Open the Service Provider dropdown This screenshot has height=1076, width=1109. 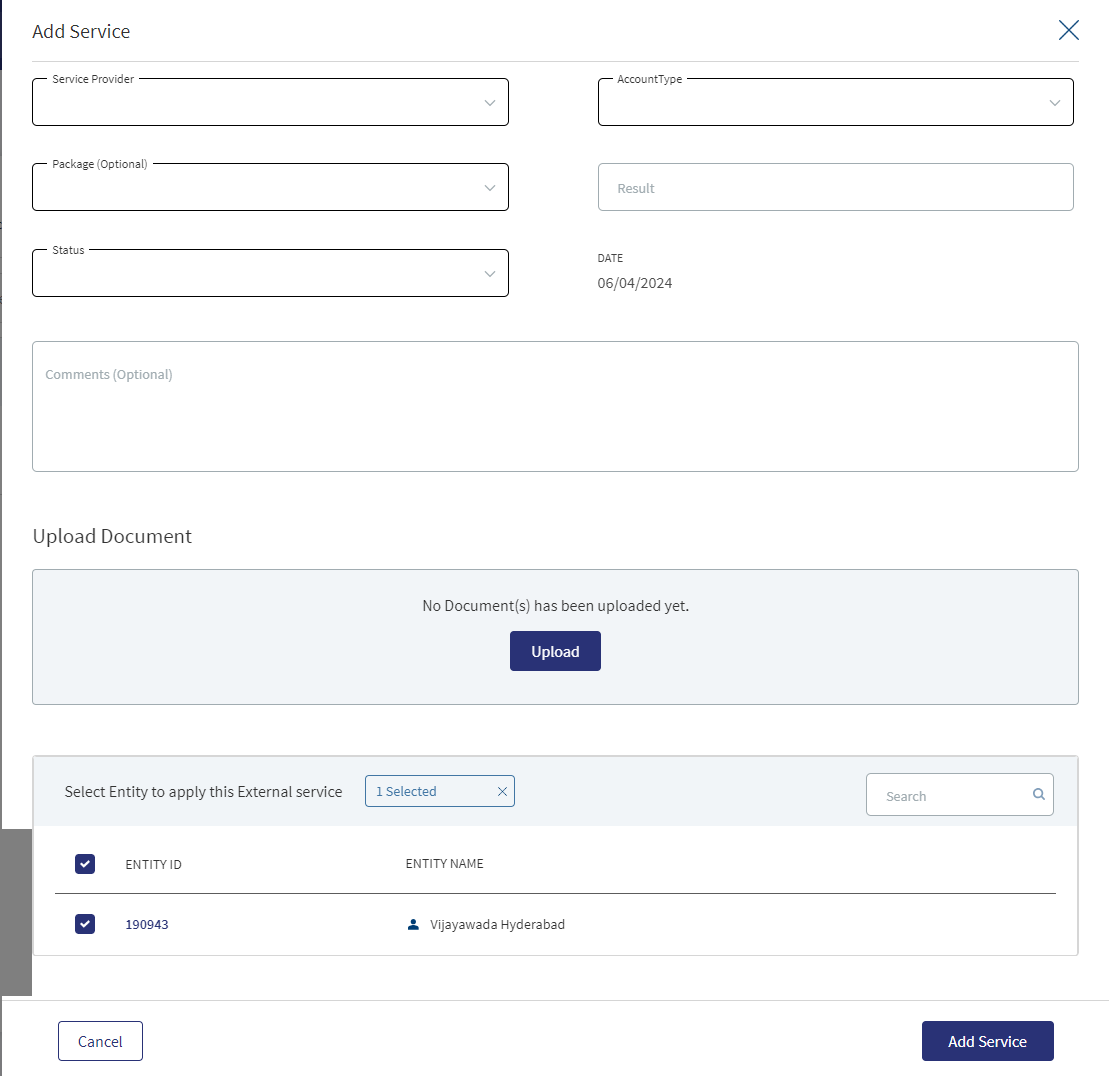click(x=270, y=102)
